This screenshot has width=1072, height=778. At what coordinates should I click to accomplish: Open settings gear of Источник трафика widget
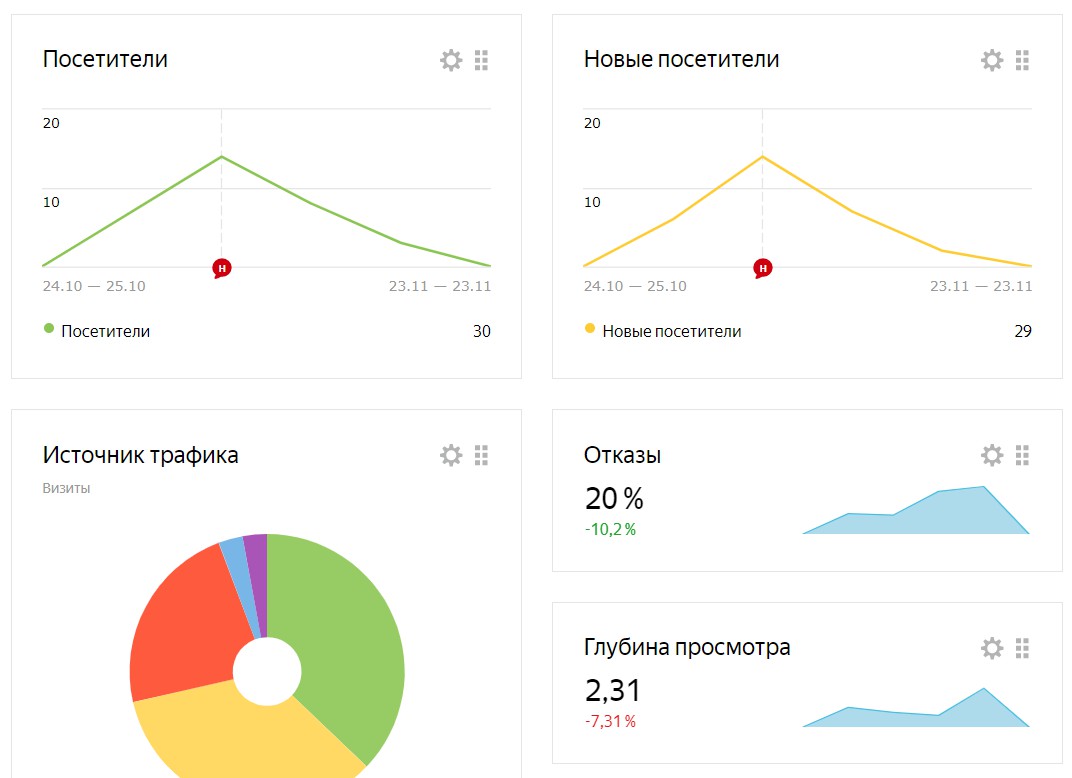451,455
